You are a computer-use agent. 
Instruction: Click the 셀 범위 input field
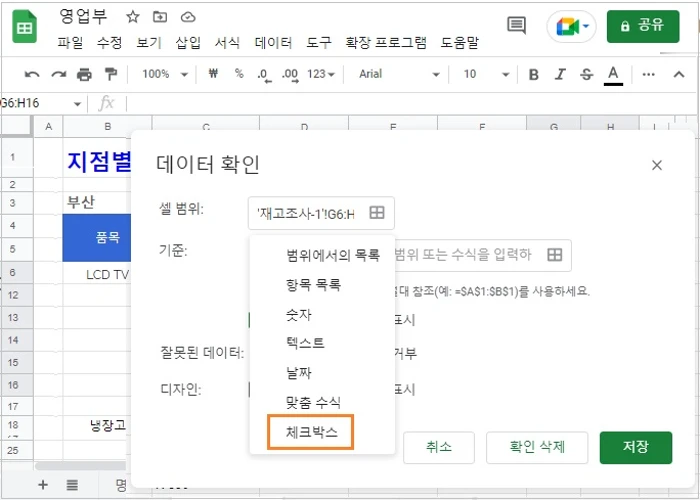(x=321, y=213)
